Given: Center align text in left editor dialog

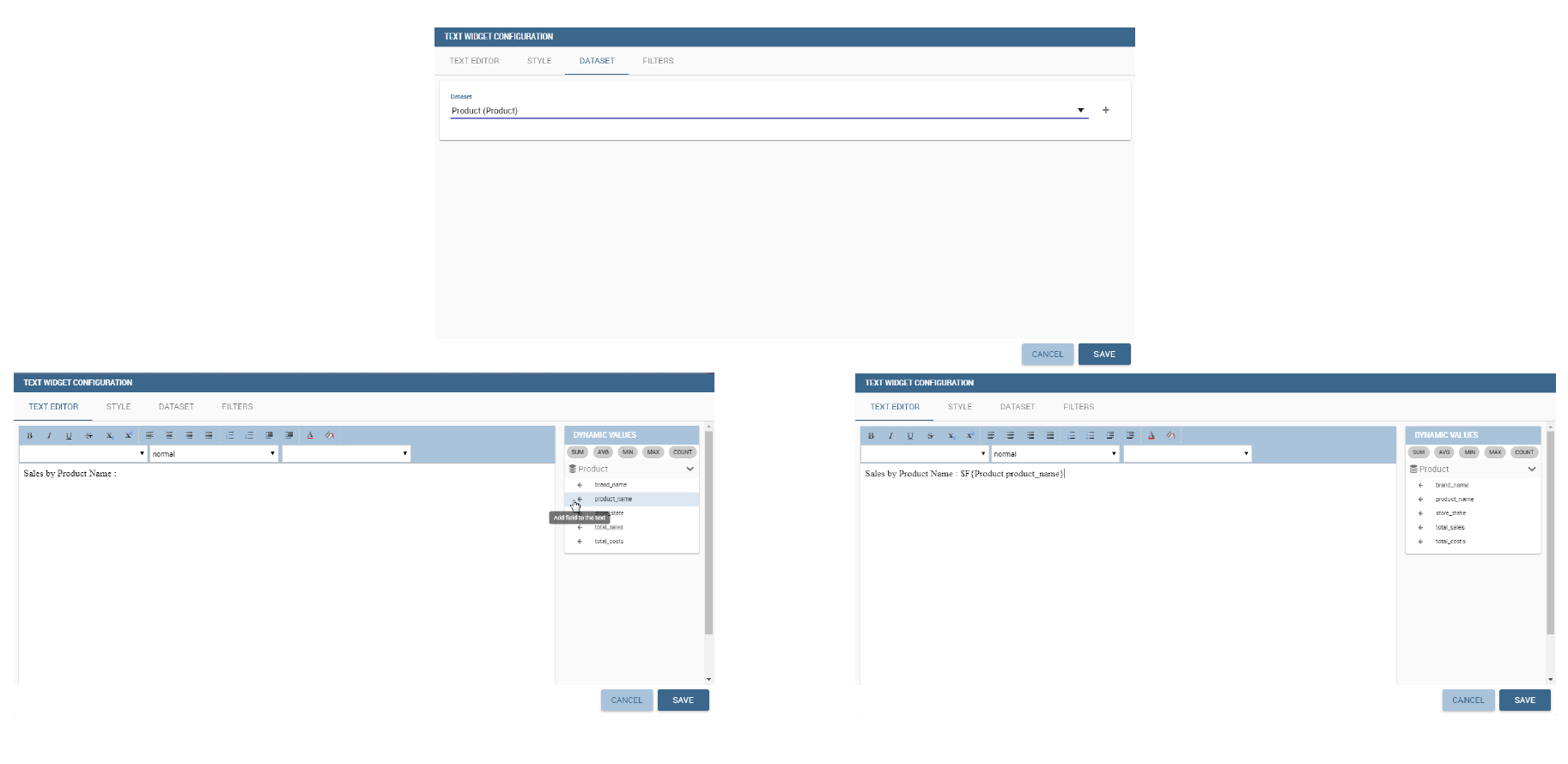Looking at the screenshot, I should (x=169, y=435).
